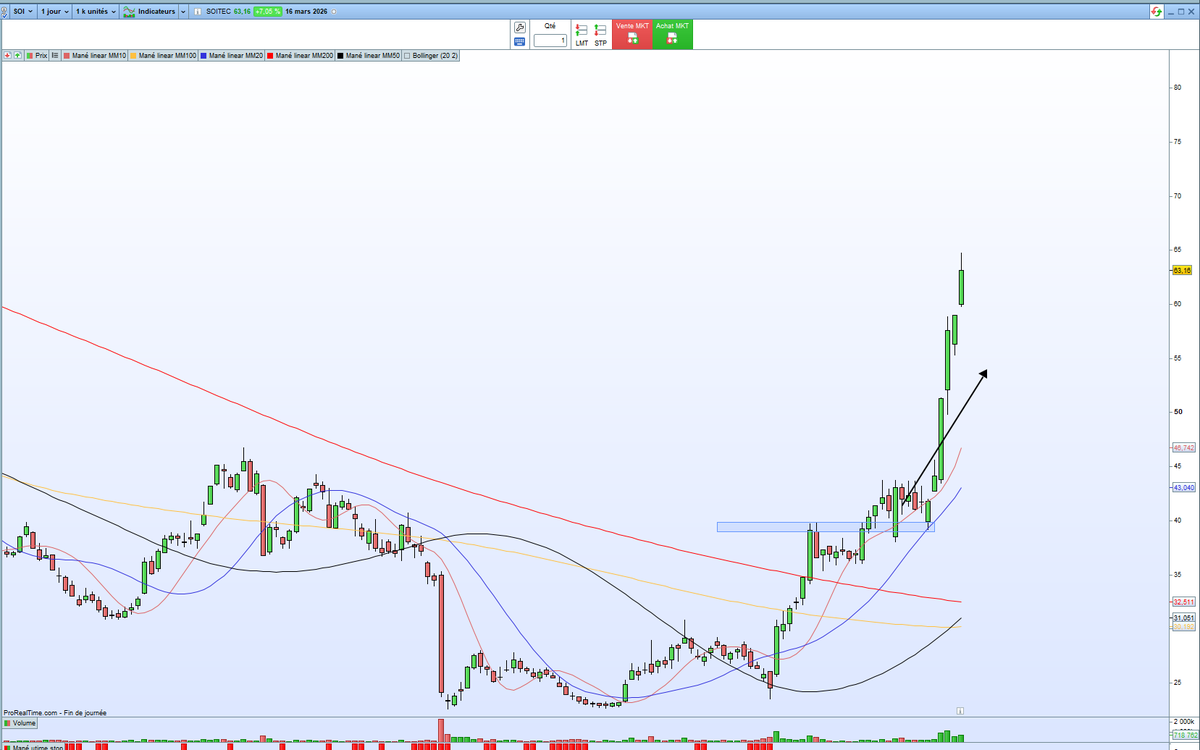The width and height of the screenshot is (1200, 750).
Task: Select Mané linear MM50 legend entry
Action: [x=368, y=56]
